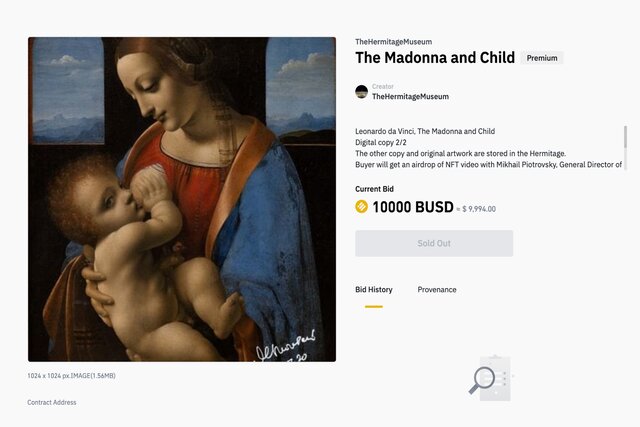The height and width of the screenshot is (427, 640).
Task: Click the 10000 BUSD bid amount
Action: pyautogui.click(x=412, y=208)
